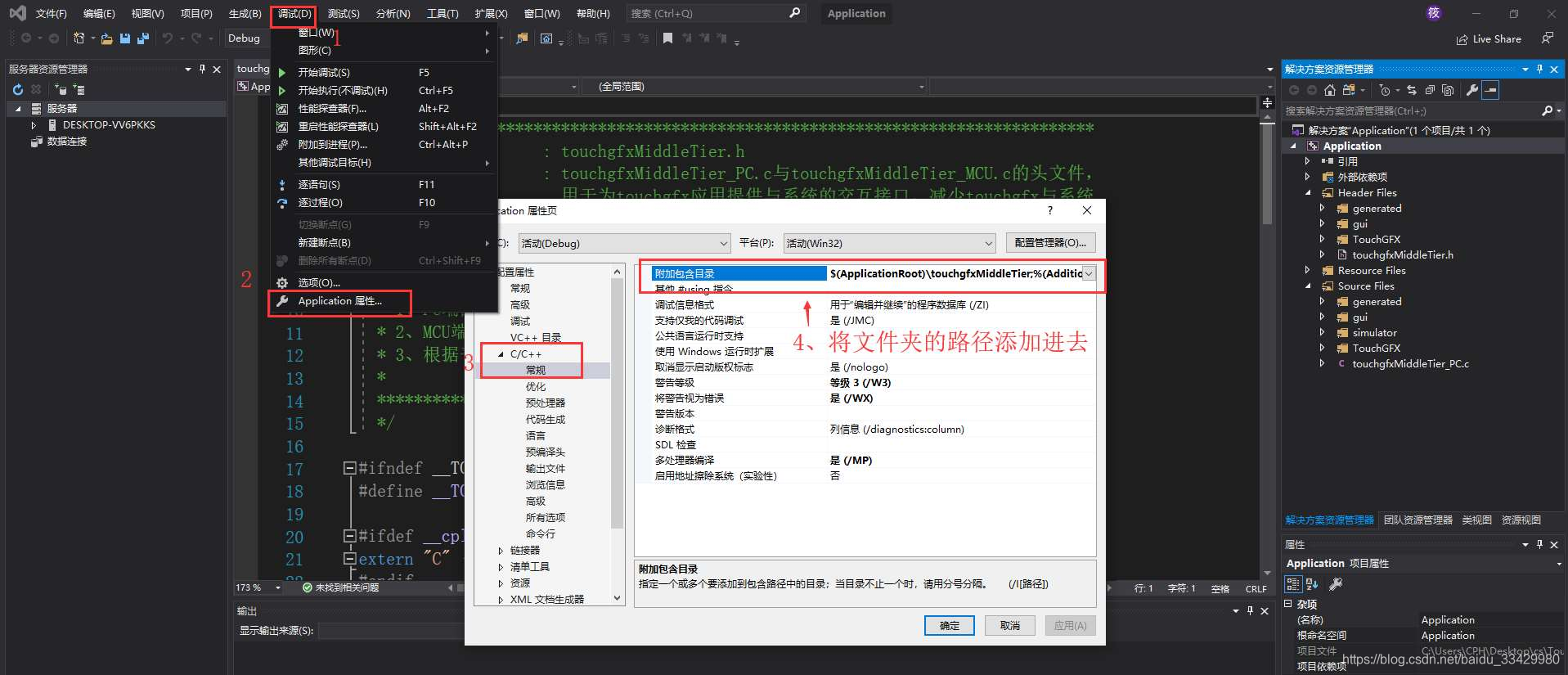Expand the DESKTOP-VV6PKKS server node
Image resolution: width=1568 pixels, height=675 pixels.
(x=34, y=125)
